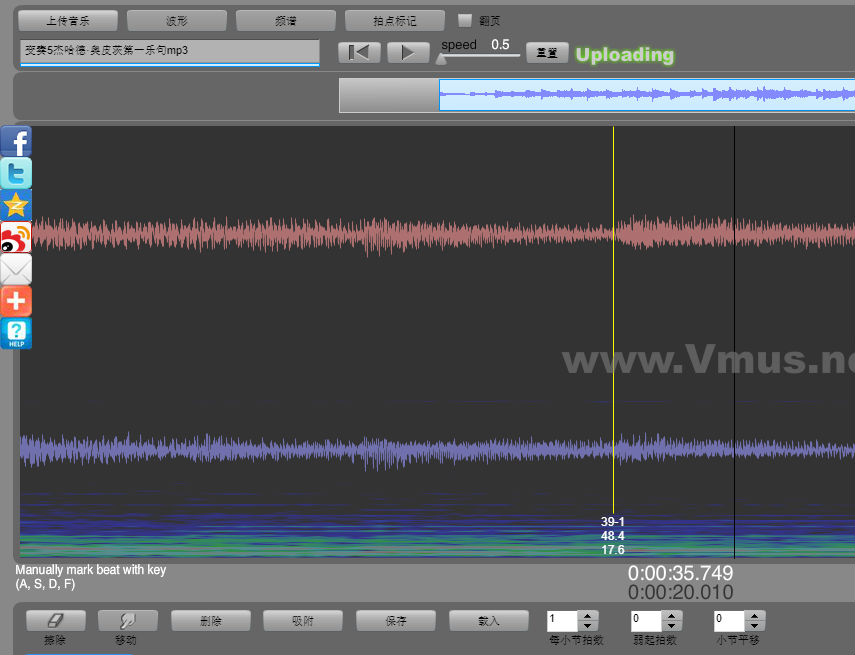Image resolution: width=855 pixels, height=655 pixels.
Task: Switch to the 波形 waveform view
Action: (x=177, y=20)
